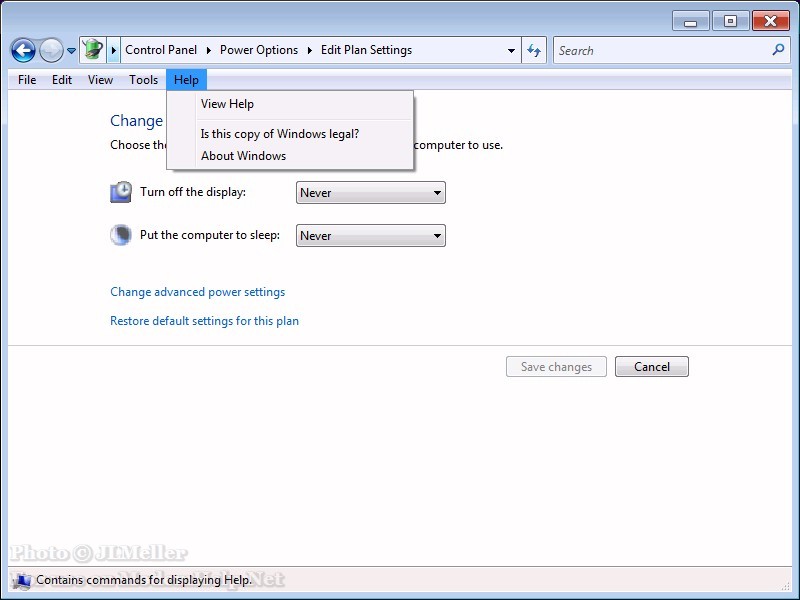The width and height of the screenshot is (800, 600).
Task: Click the display monitor clock icon
Action: pyautogui.click(x=121, y=192)
